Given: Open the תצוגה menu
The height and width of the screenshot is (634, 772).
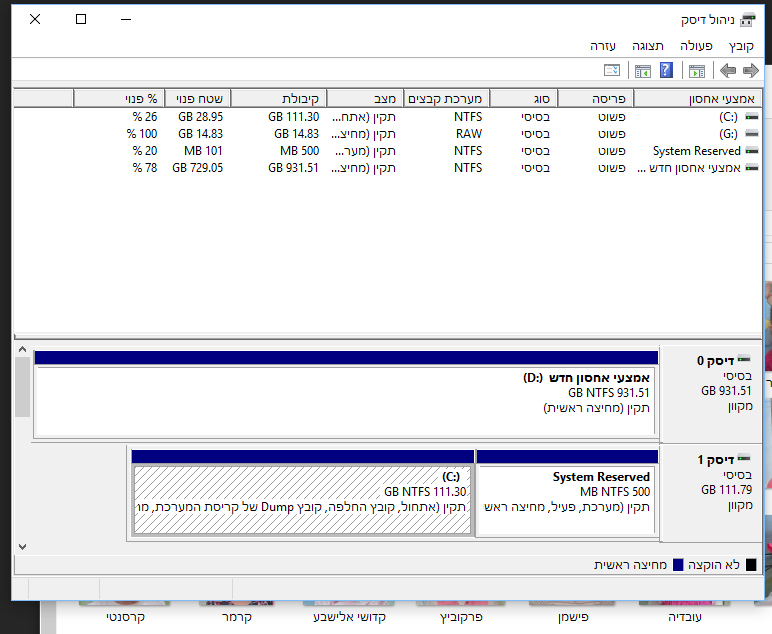Looking at the screenshot, I should pyautogui.click(x=648, y=46).
